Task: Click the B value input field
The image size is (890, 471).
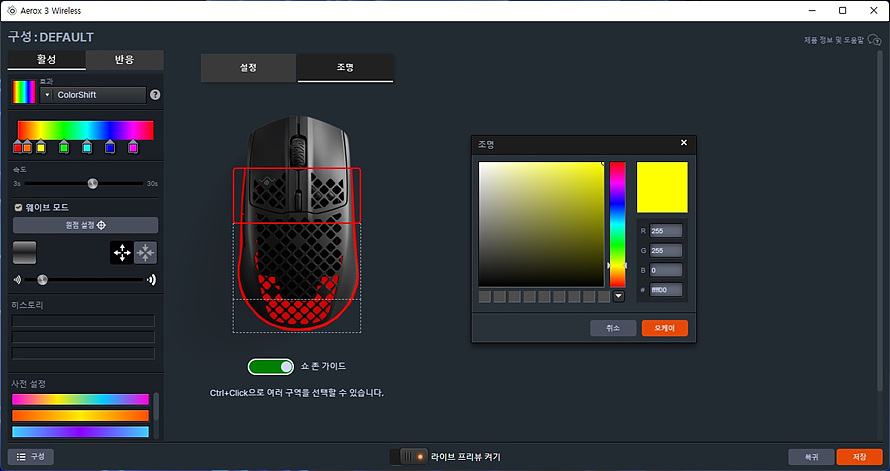Action: (666, 270)
